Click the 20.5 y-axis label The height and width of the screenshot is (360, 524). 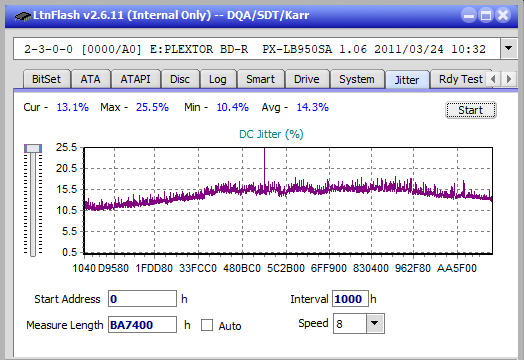pyautogui.click(x=67, y=168)
